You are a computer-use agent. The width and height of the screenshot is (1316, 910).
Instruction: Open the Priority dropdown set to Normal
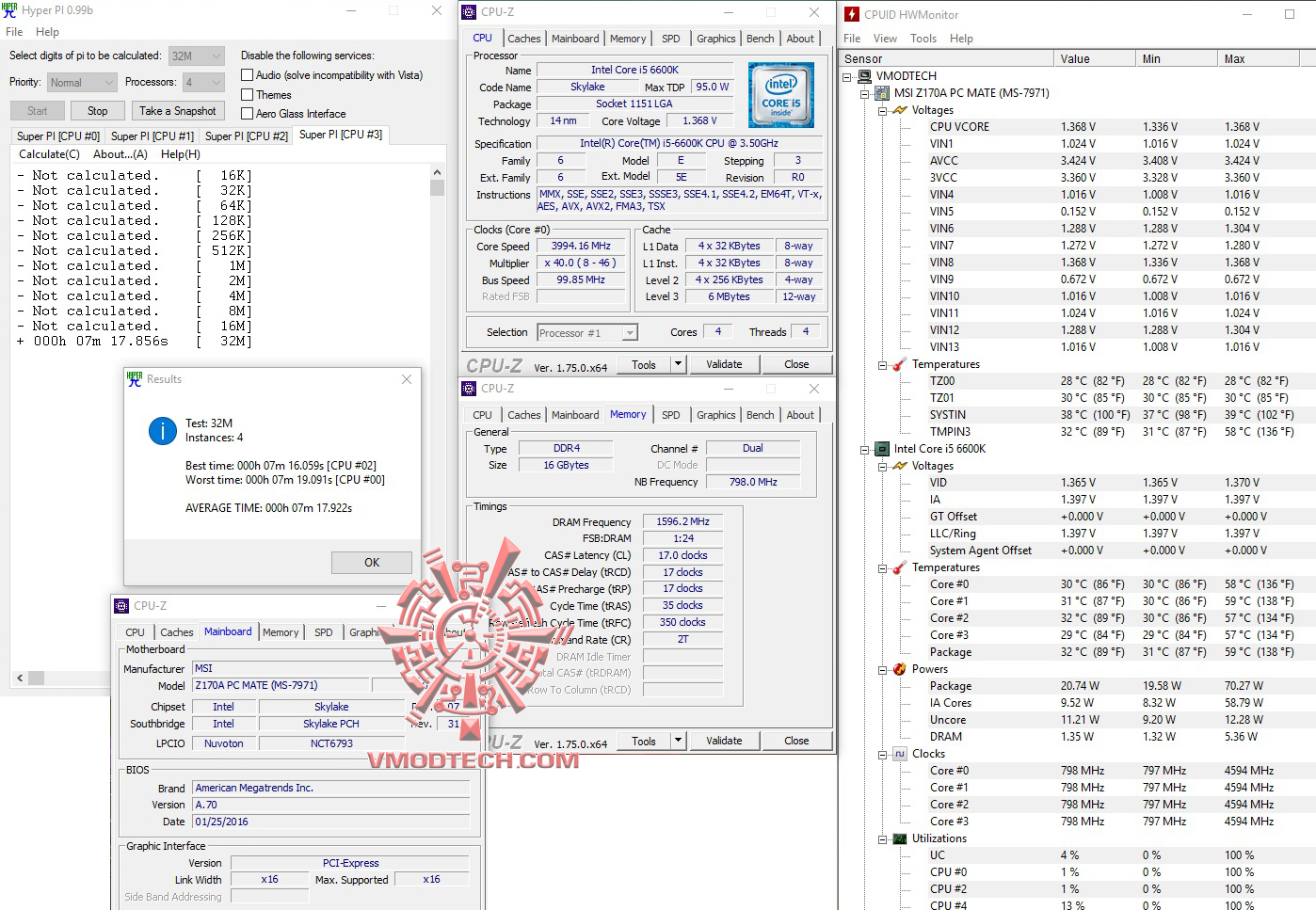(82, 83)
